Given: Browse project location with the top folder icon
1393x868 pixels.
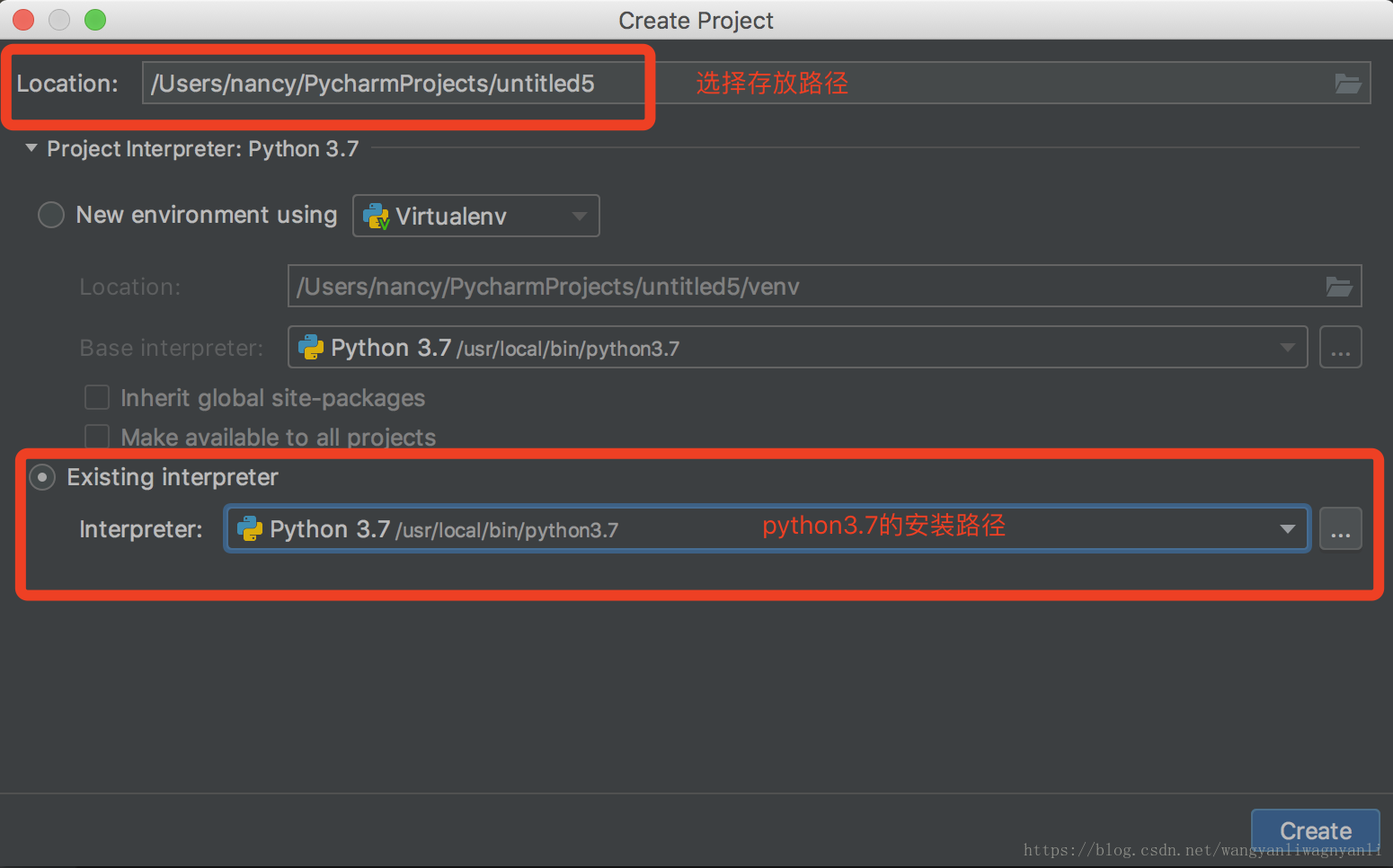Looking at the screenshot, I should pos(1347,84).
